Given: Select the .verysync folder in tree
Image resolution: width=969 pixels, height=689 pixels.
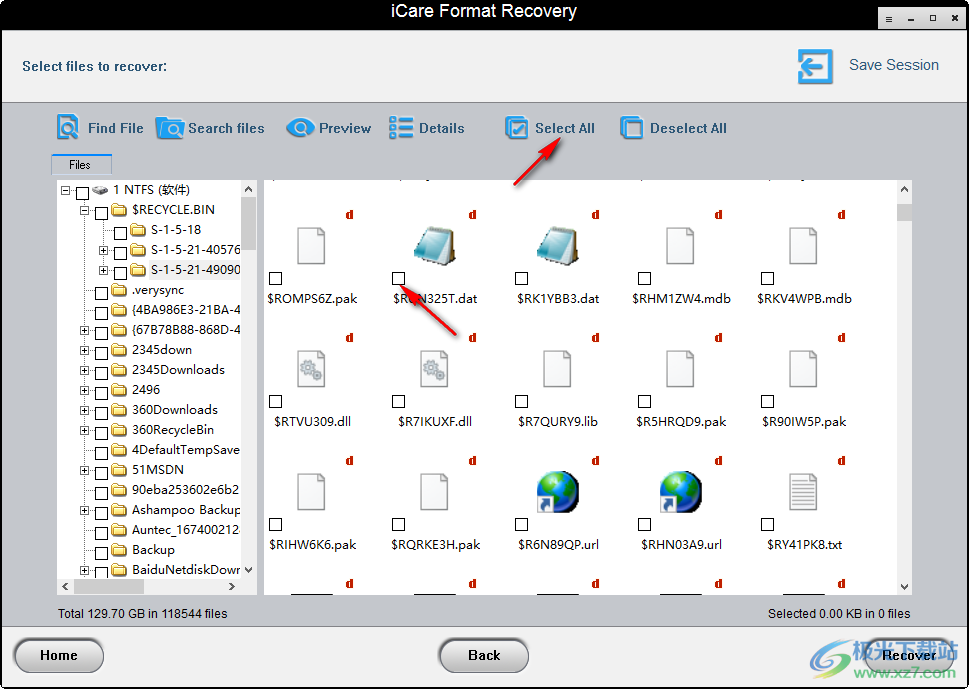Looking at the screenshot, I should [158, 290].
